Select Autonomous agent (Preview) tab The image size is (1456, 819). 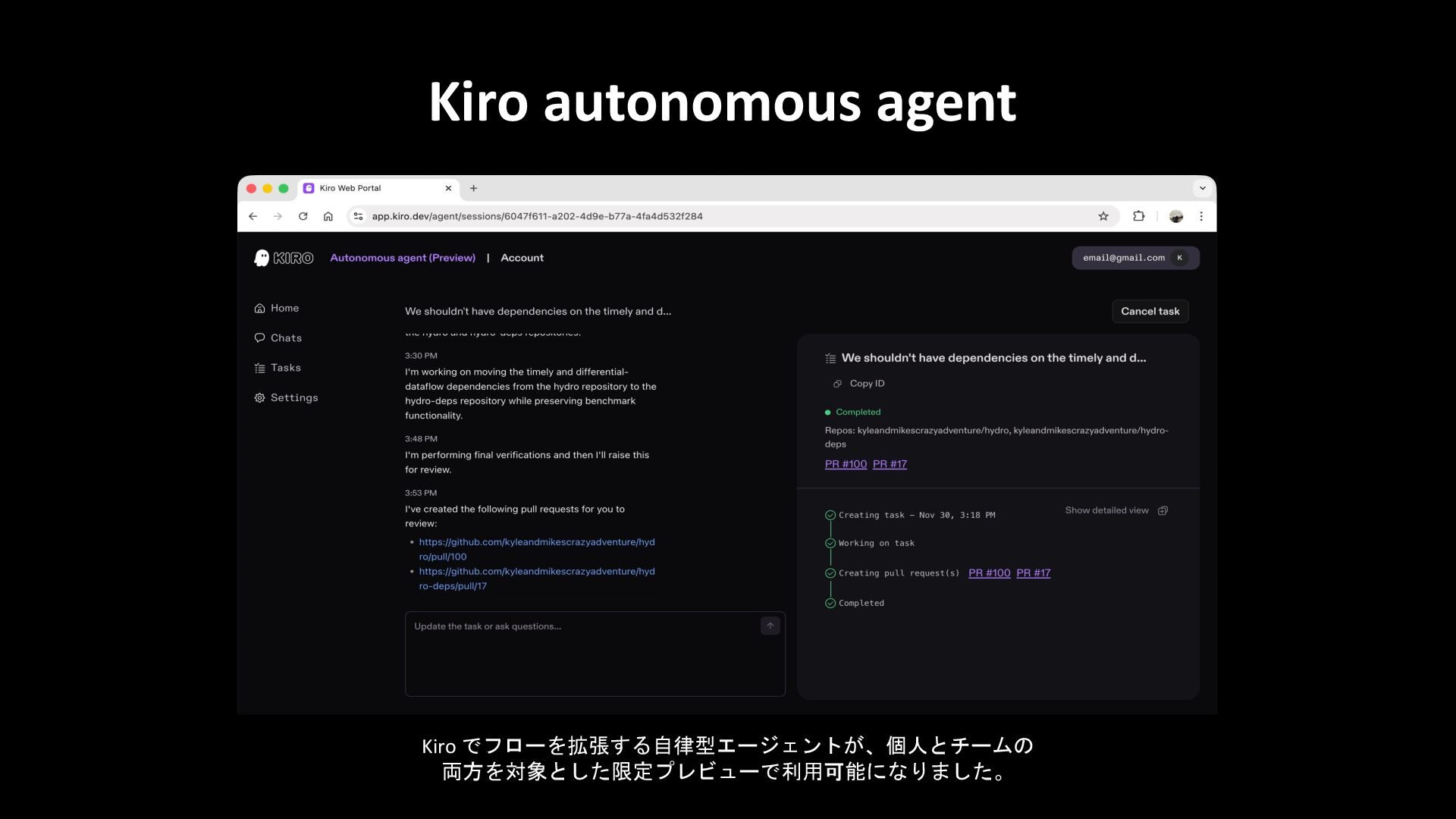[x=403, y=258]
